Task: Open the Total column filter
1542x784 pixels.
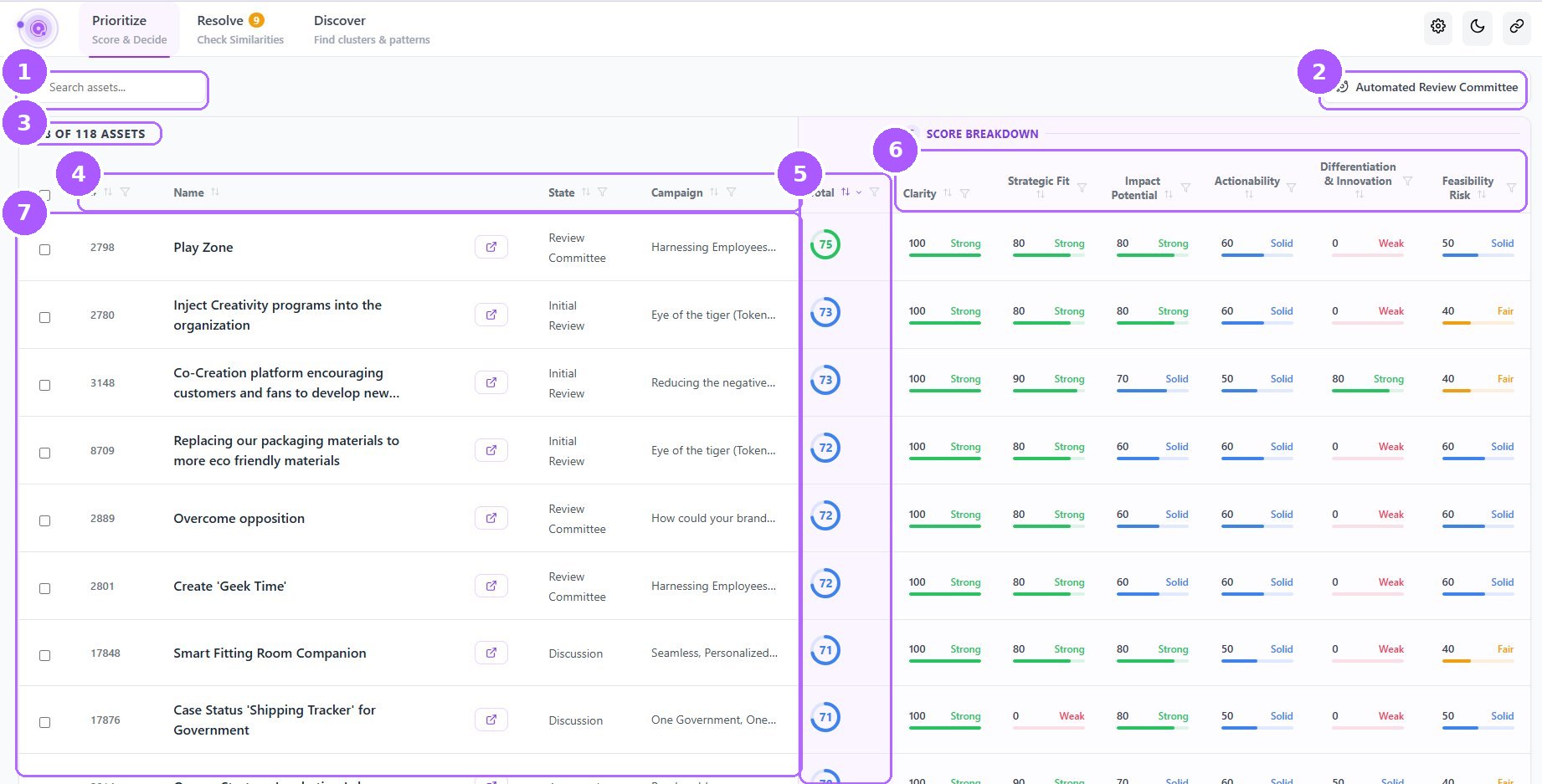Action: point(875,192)
